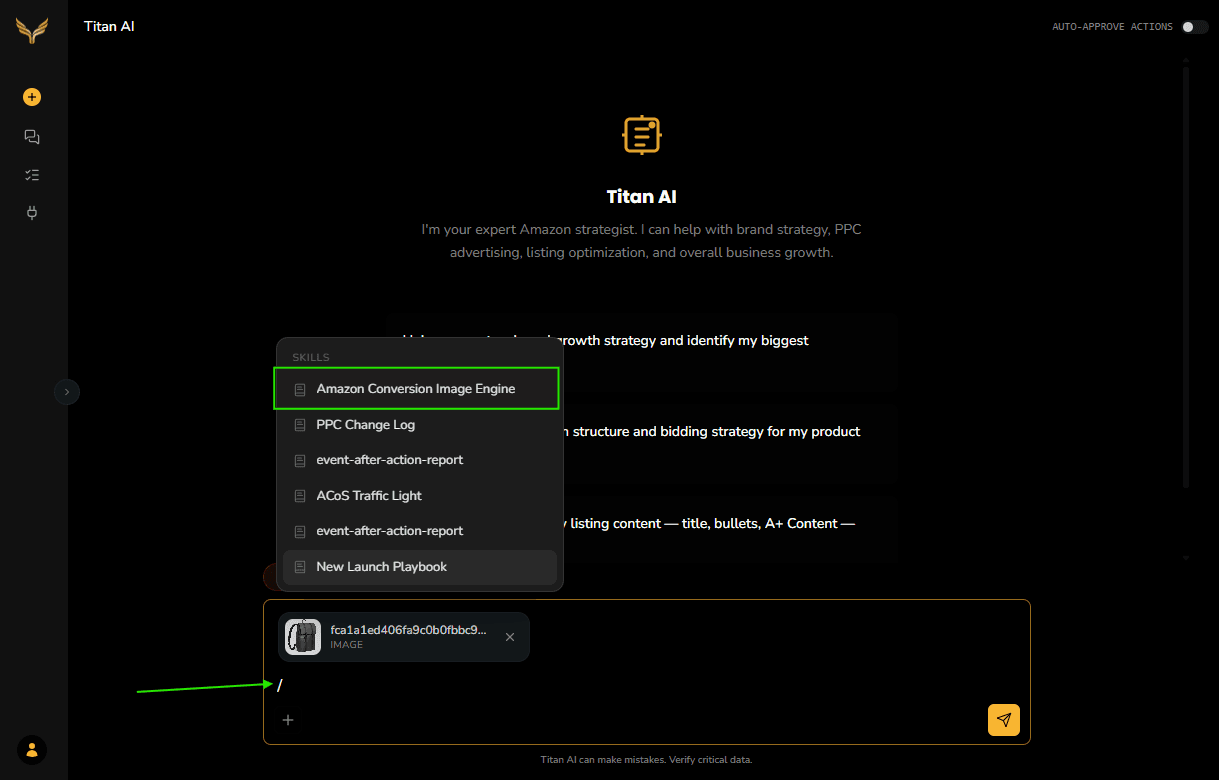
Task: Open the attached image thumbnail
Action: 303,637
